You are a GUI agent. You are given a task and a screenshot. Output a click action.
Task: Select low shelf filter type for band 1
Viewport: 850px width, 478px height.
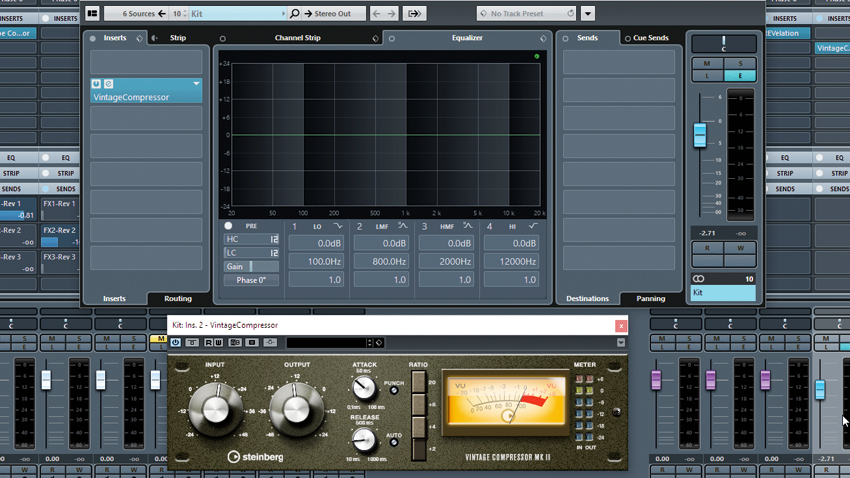pos(338,226)
